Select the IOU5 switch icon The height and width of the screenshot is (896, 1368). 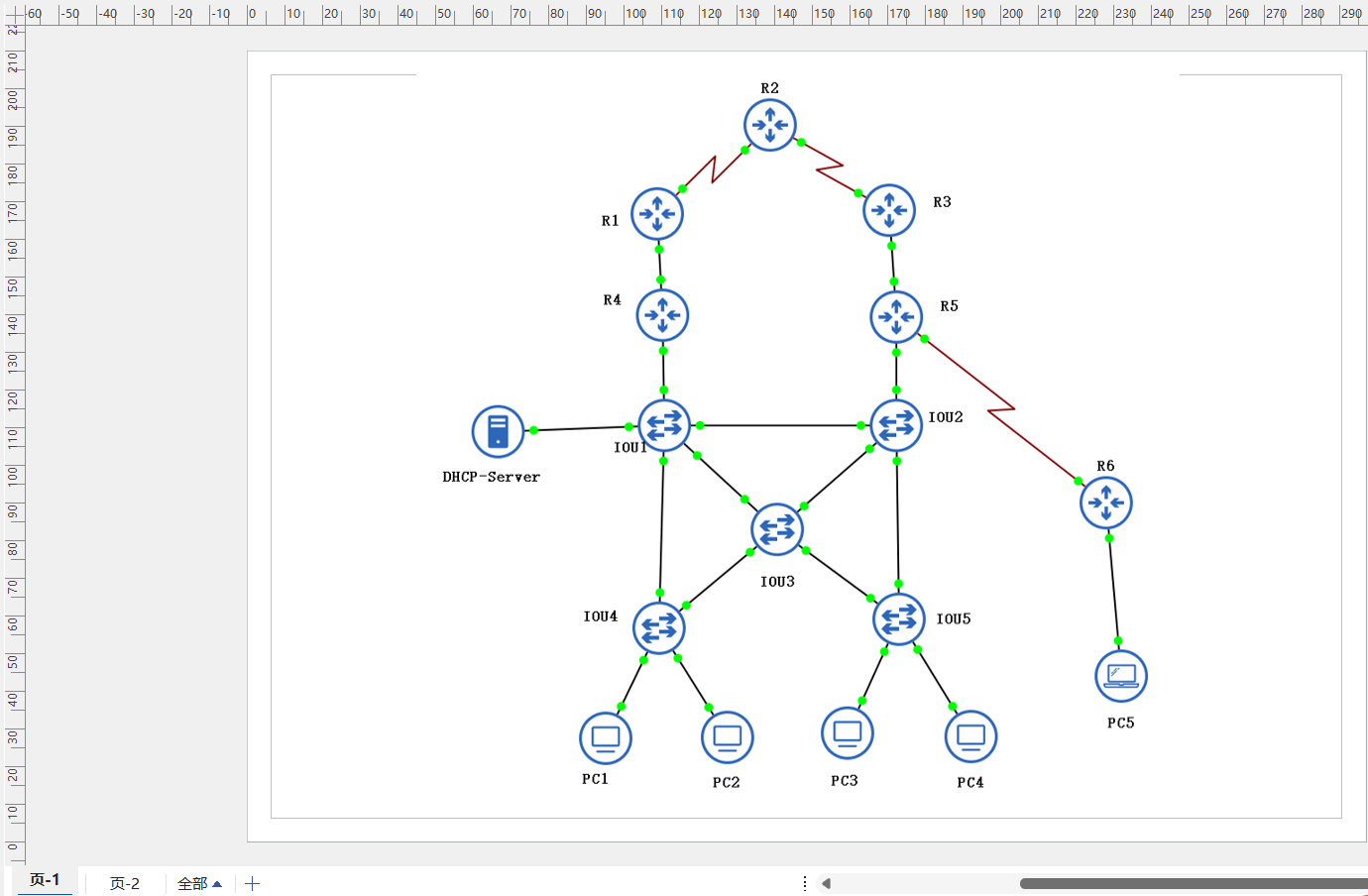899,618
